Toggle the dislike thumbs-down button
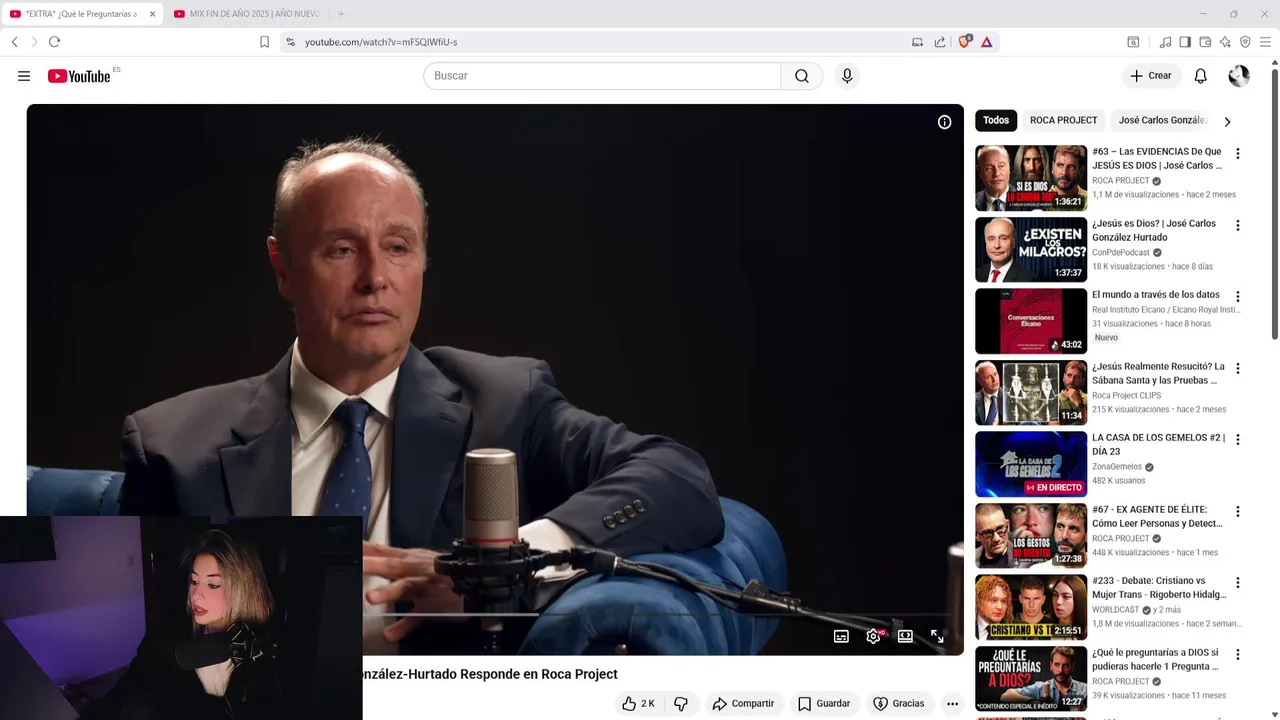1280x720 pixels. tap(681, 704)
